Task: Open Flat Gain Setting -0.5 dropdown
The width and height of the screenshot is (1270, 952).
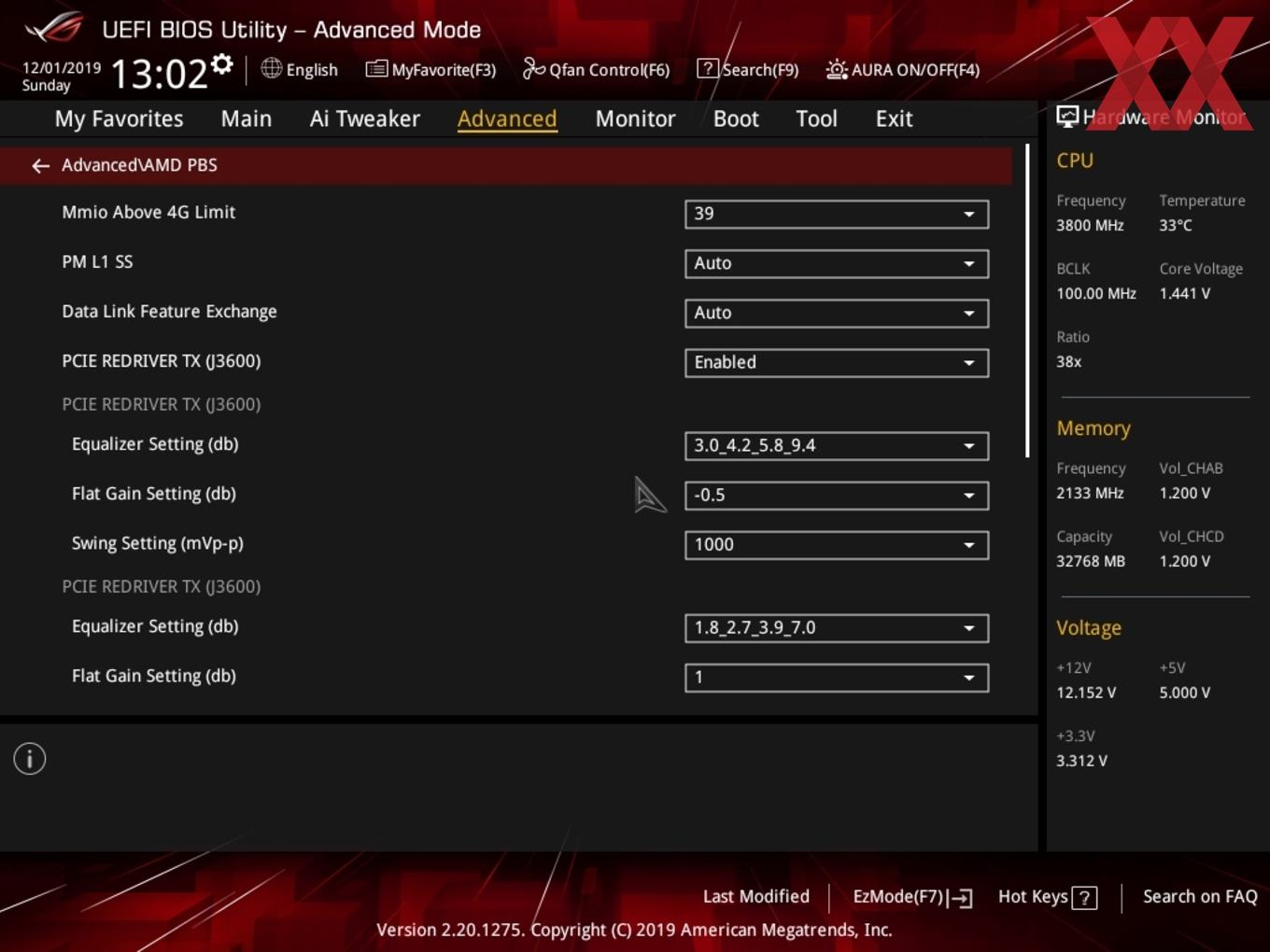Action: point(837,495)
